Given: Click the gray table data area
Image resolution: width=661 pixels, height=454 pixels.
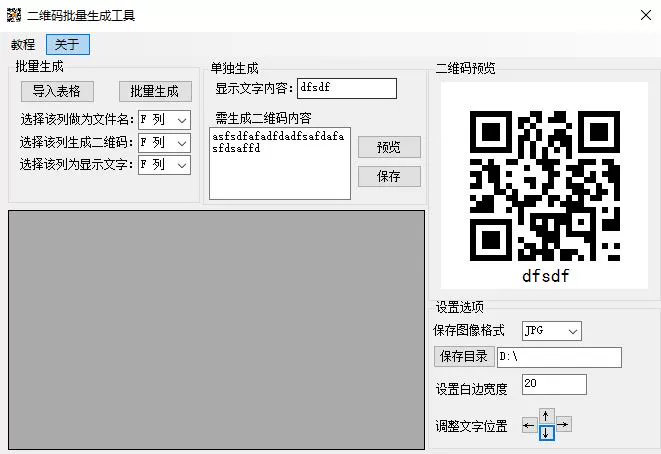Looking at the screenshot, I should point(217,330).
